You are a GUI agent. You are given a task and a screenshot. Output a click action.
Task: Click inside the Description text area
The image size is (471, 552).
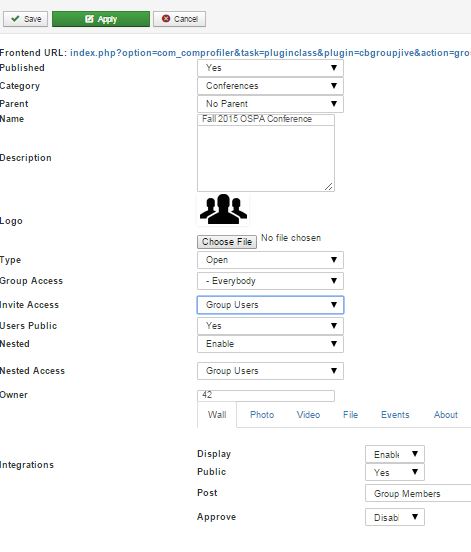(x=266, y=159)
